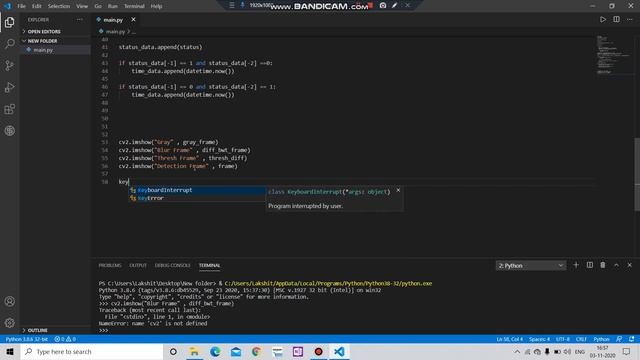Create a new terminal with plus icon
This screenshot has height=360, width=640.
pos(576,265)
